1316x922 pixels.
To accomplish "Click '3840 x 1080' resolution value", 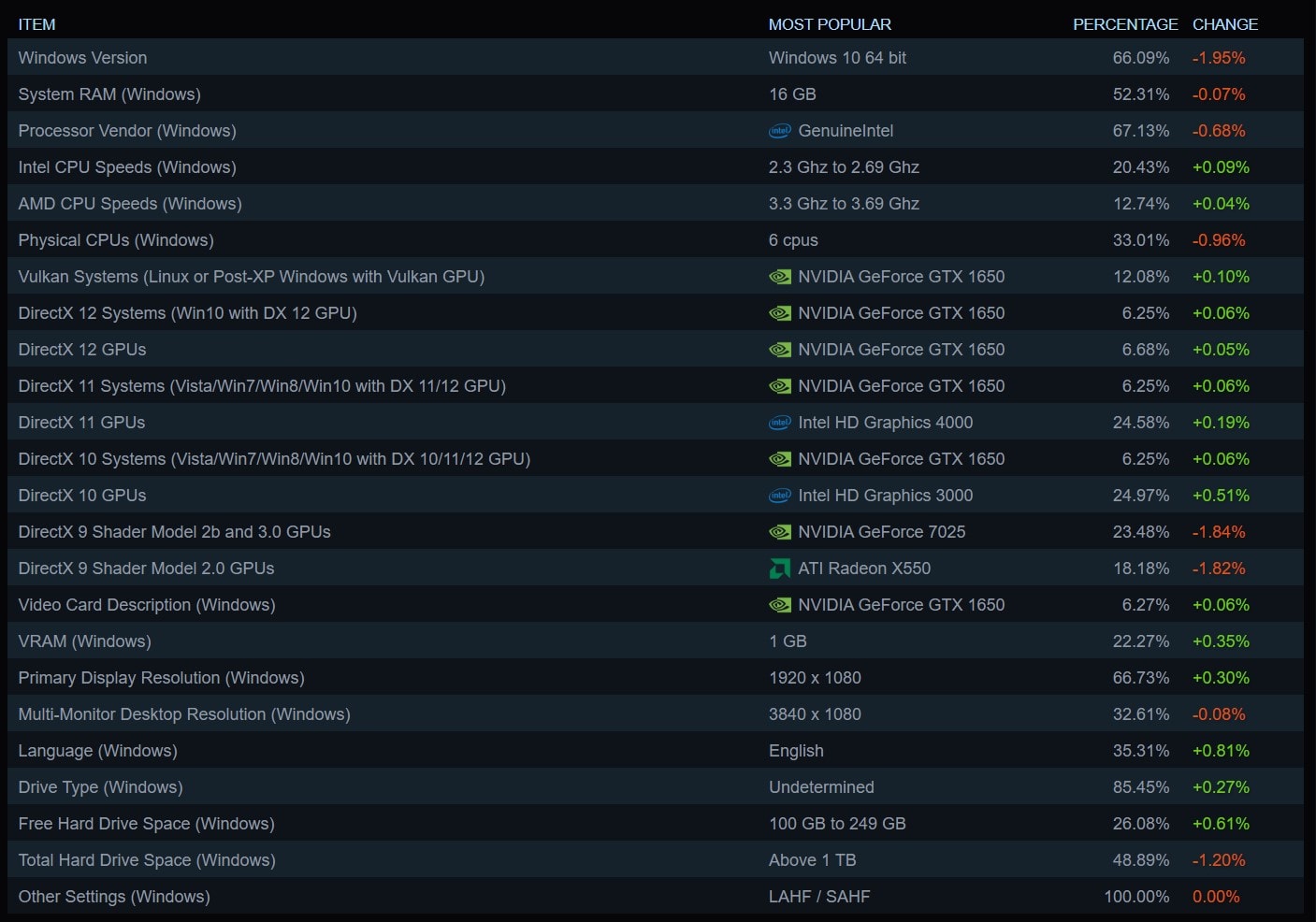I will (815, 714).
